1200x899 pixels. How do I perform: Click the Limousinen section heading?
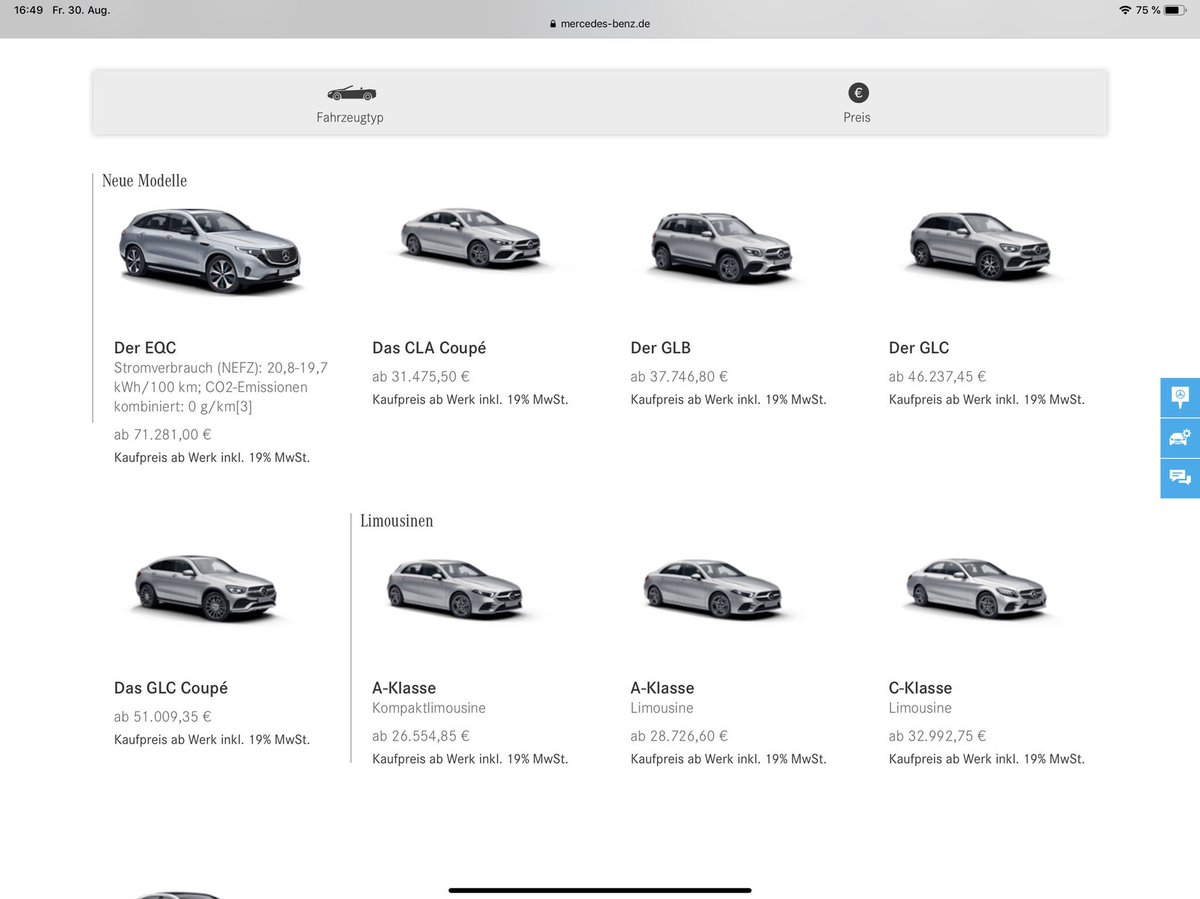[x=396, y=521]
